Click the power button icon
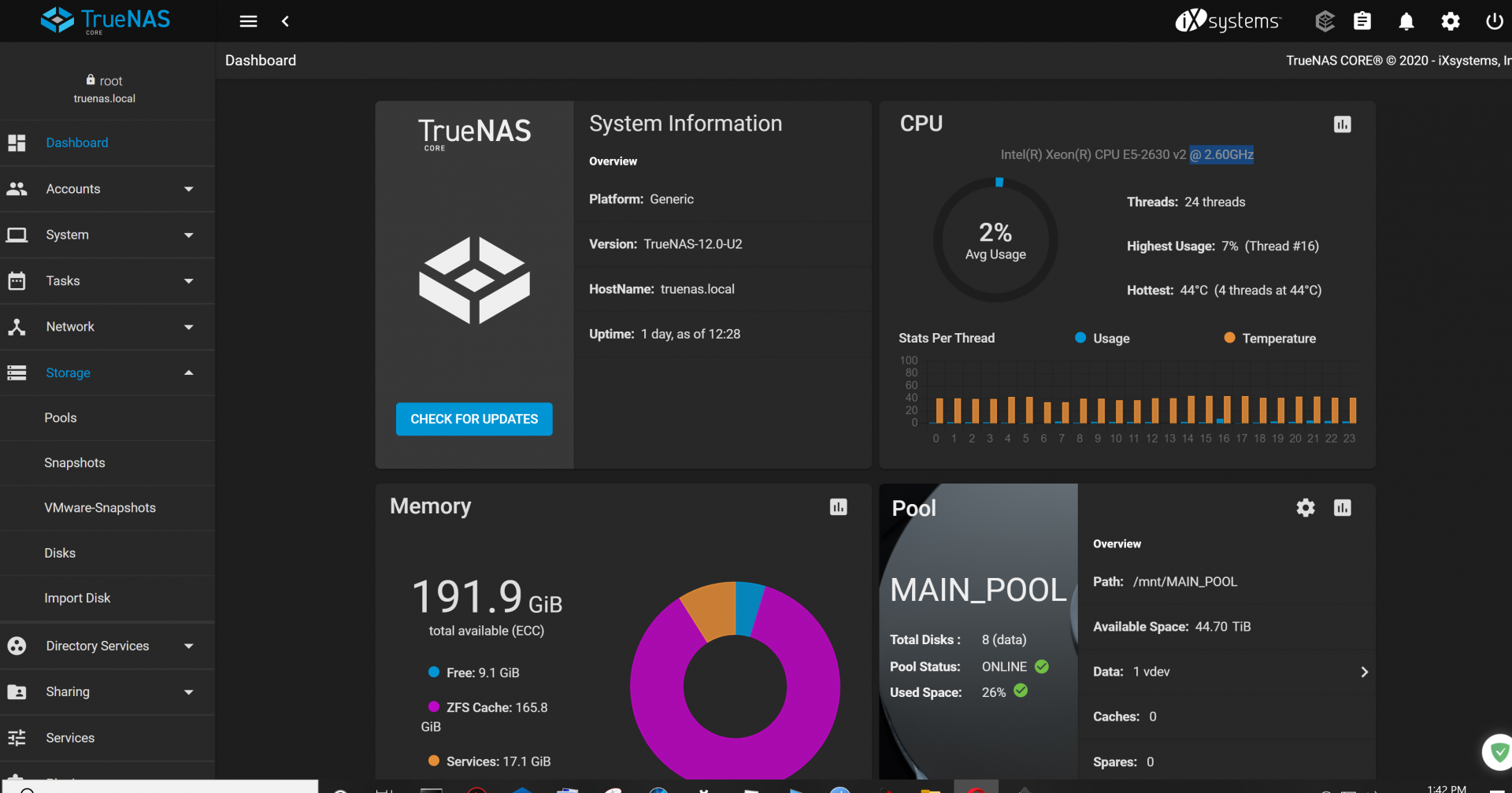The width and height of the screenshot is (1512, 793). (x=1494, y=21)
